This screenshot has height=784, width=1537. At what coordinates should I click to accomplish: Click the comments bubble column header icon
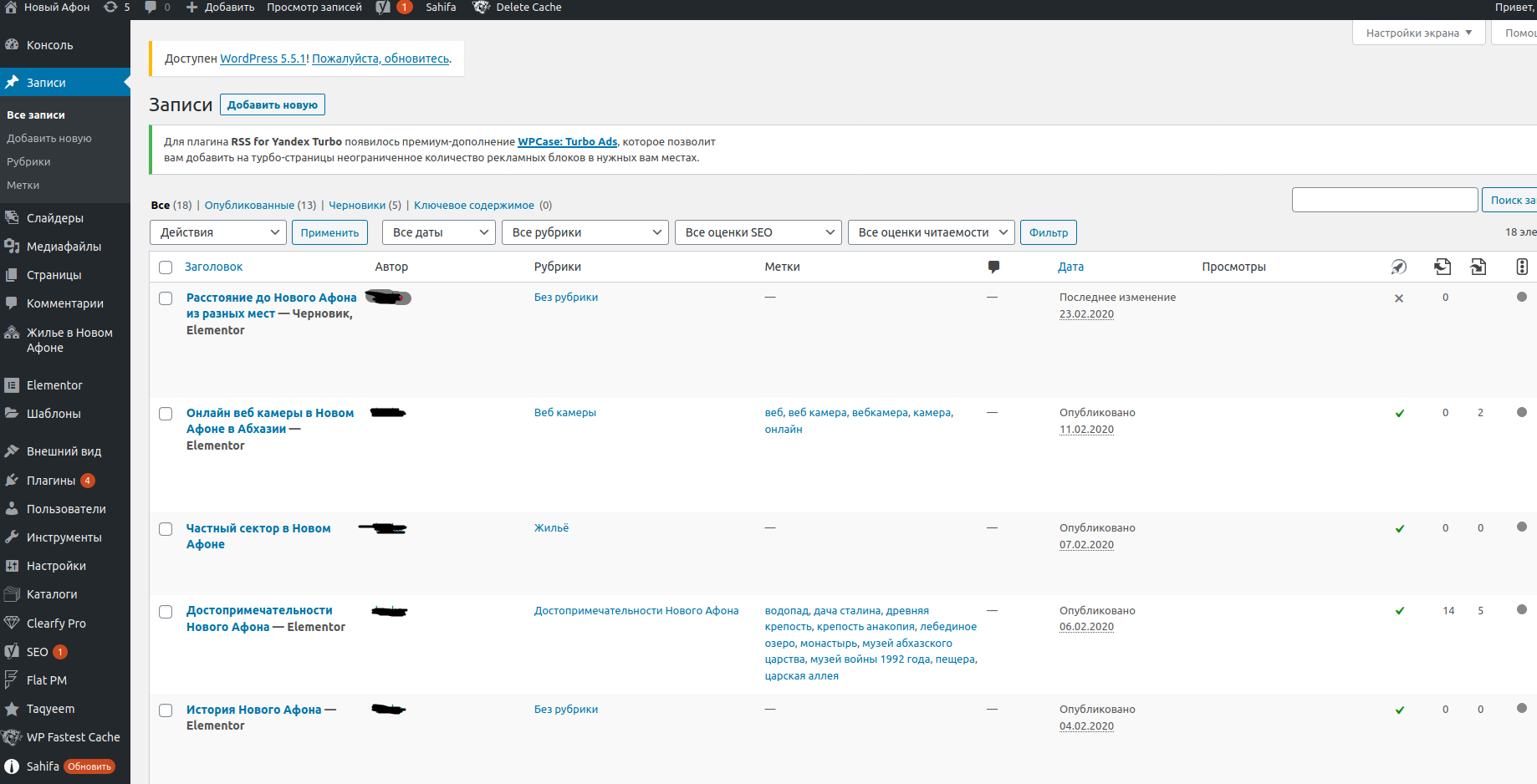point(993,267)
